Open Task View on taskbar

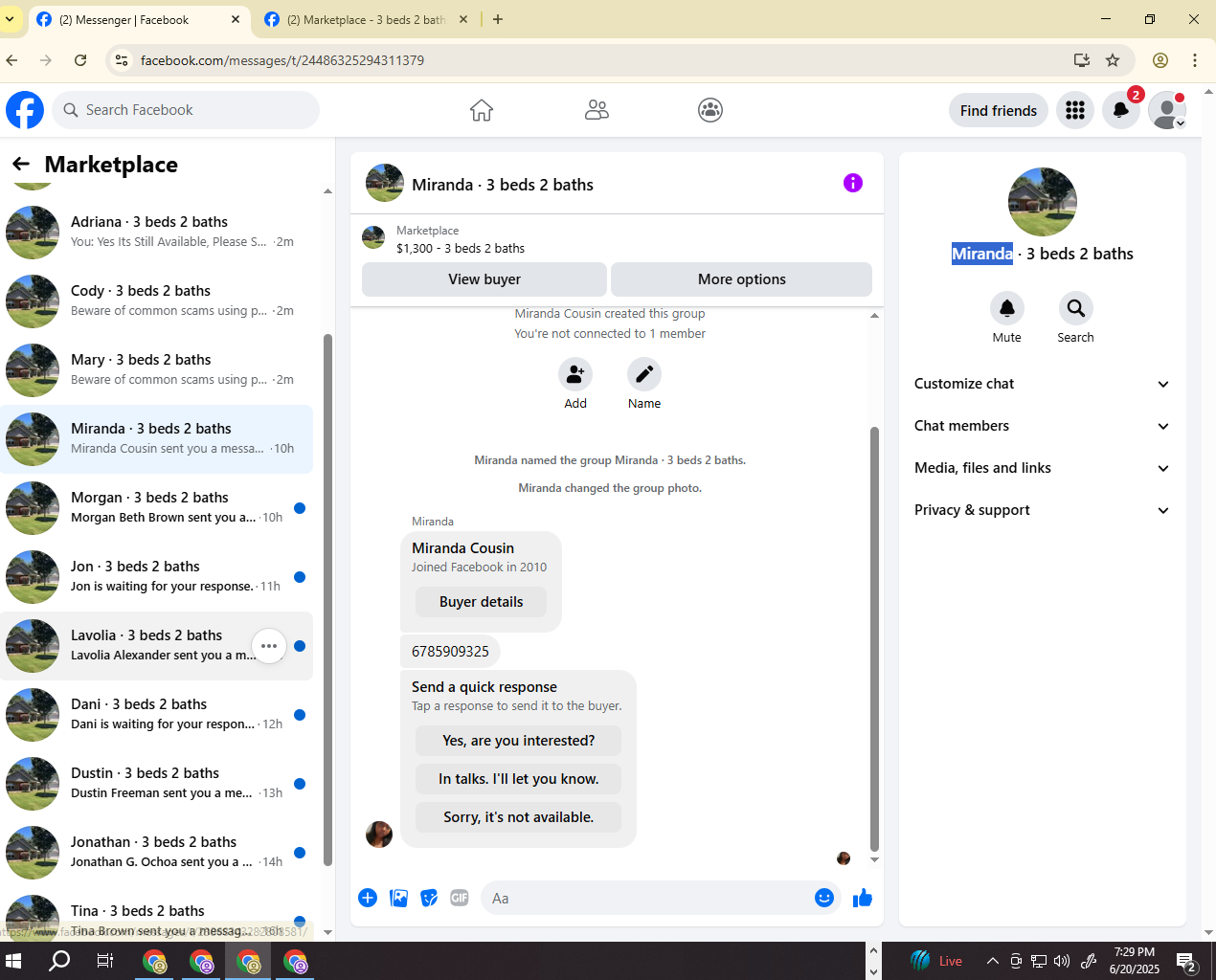pos(105,961)
